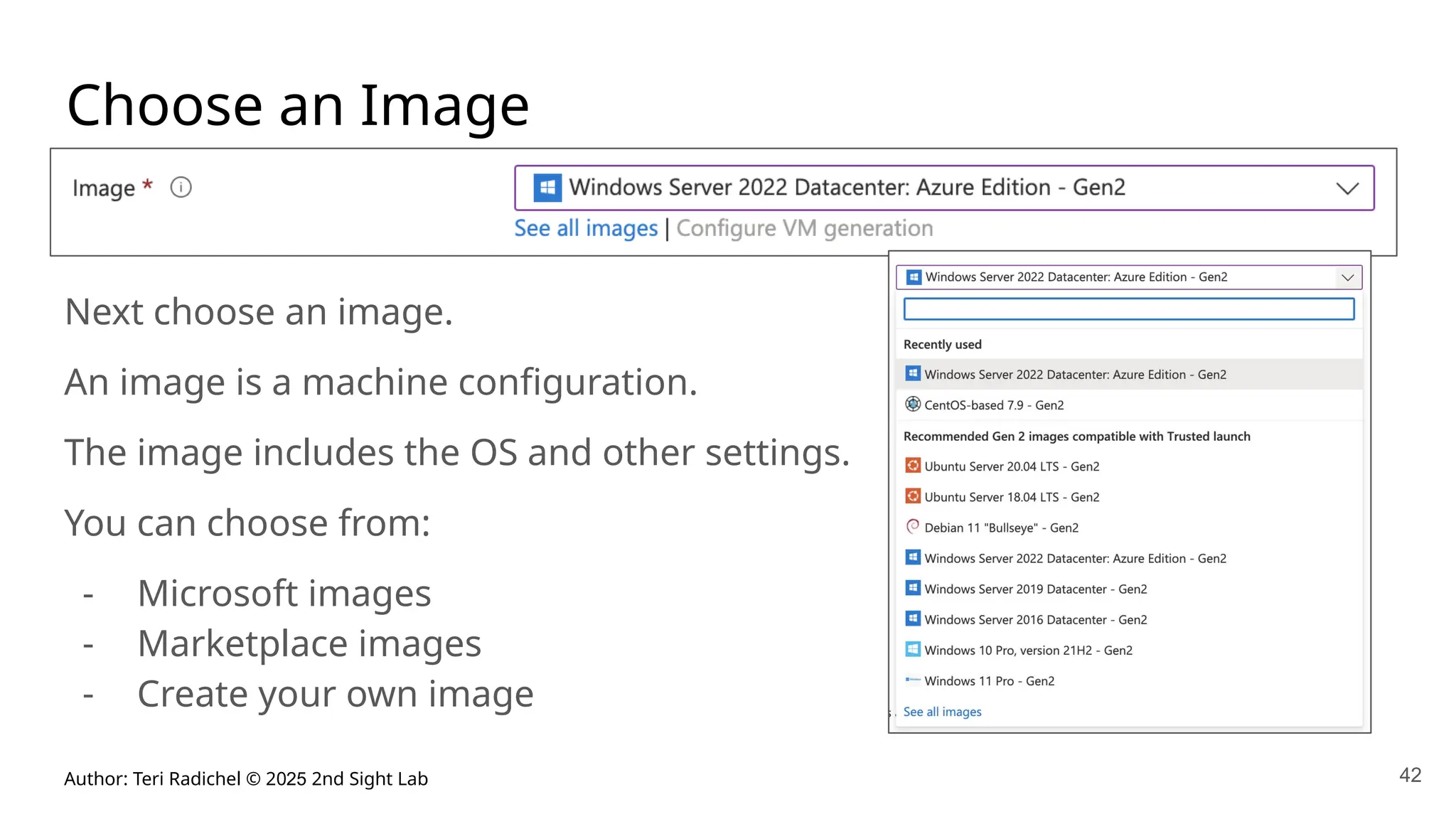Select recently used Windows Server 2022 Azure Edition
The height and width of the screenshot is (819, 1456).
tap(1129, 375)
